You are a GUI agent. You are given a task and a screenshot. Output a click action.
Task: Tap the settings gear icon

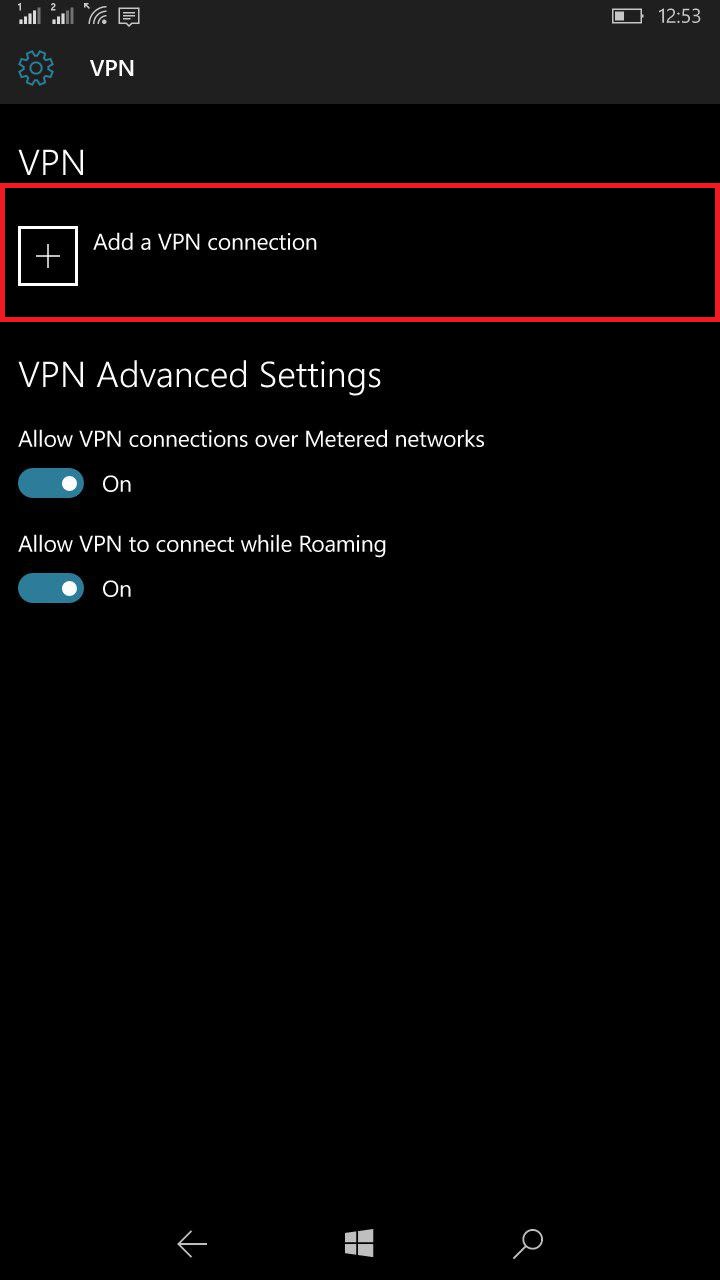pos(36,68)
